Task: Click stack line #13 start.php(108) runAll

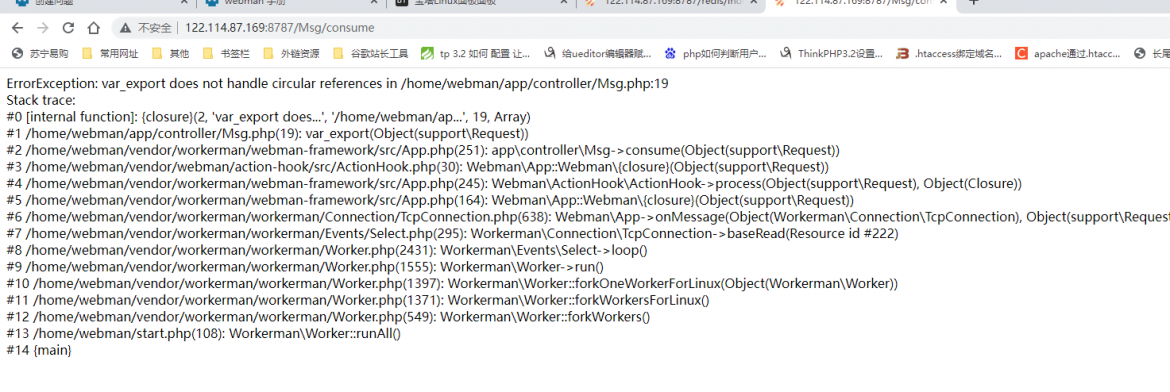Action: 204,334
